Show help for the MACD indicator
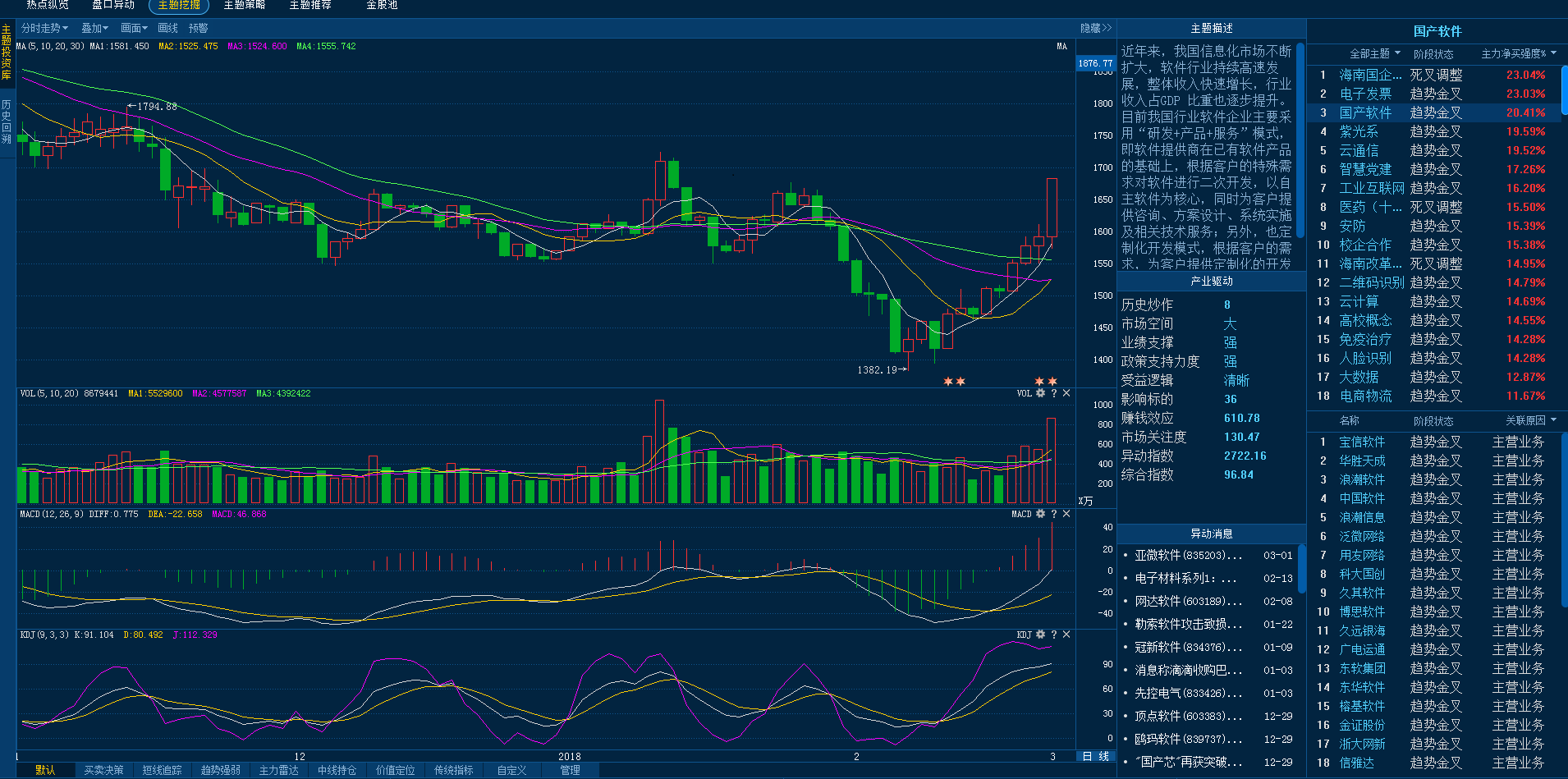 pyautogui.click(x=1054, y=514)
